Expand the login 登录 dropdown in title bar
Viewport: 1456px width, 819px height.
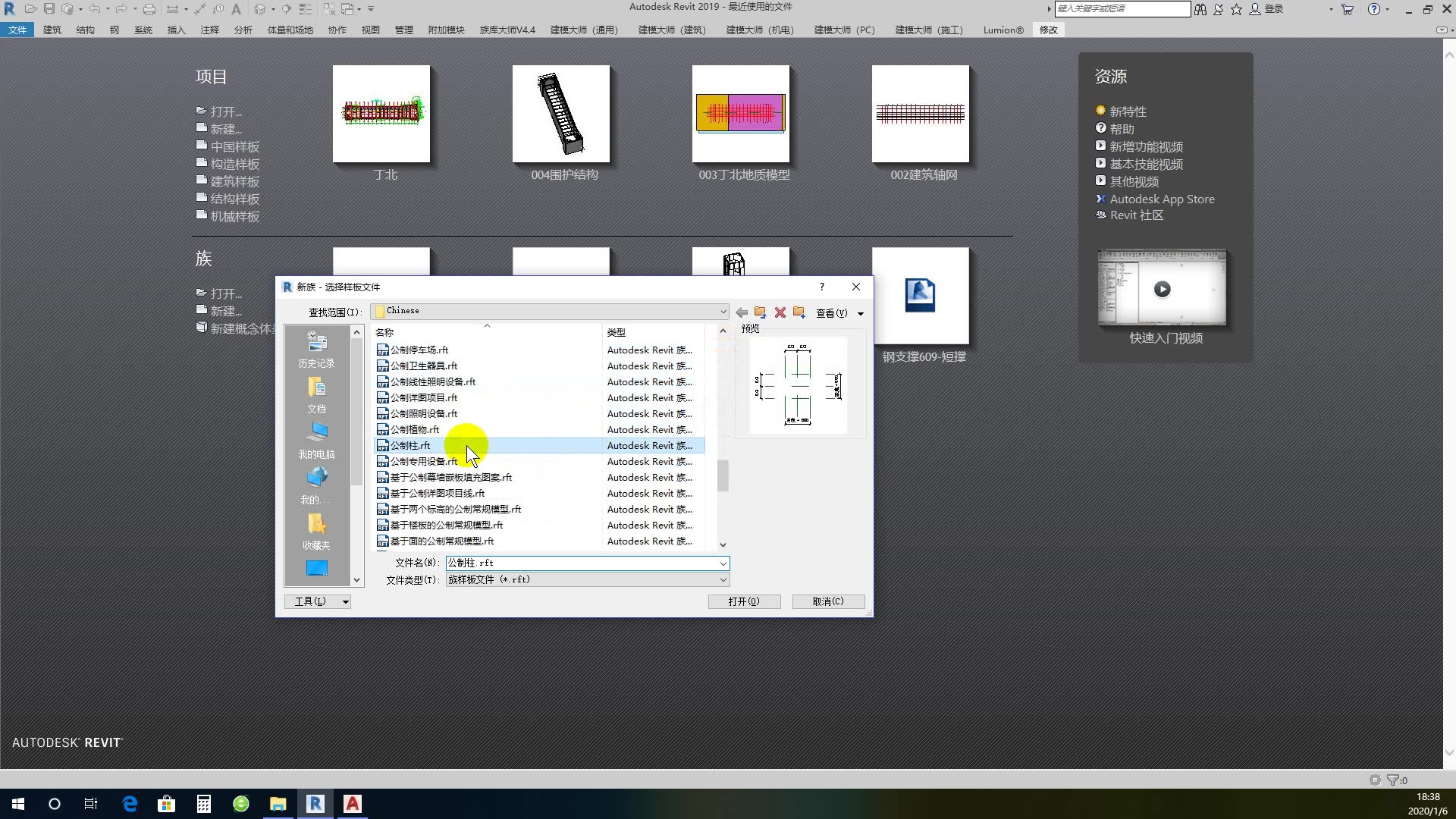(1330, 9)
